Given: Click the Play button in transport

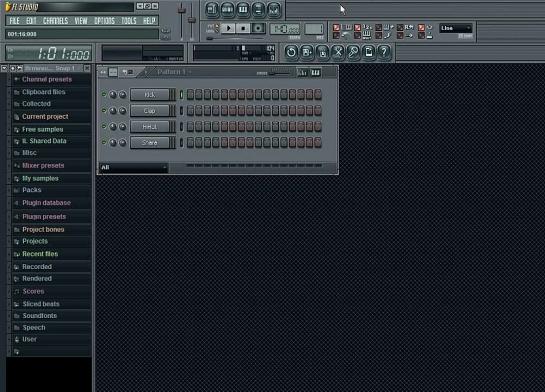Looking at the screenshot, I should (228, 28).
